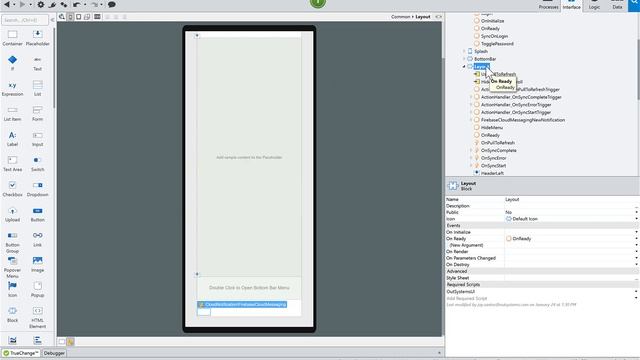Open the Logic tab
Image resolution: width=640 pixels, height=360 pixels.
coord(594,5)
